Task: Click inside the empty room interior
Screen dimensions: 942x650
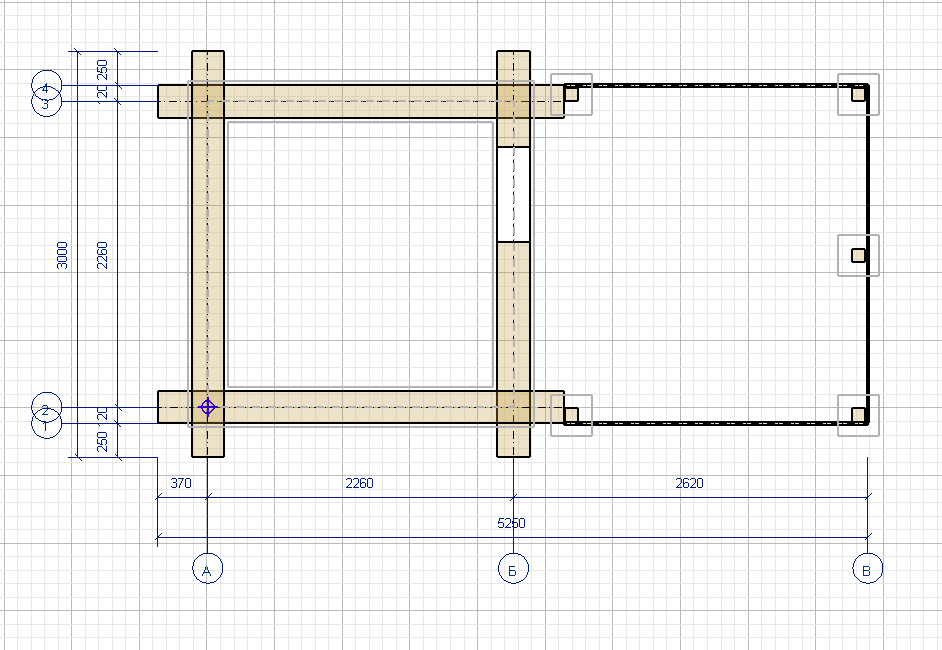Action: click(360, 255)
